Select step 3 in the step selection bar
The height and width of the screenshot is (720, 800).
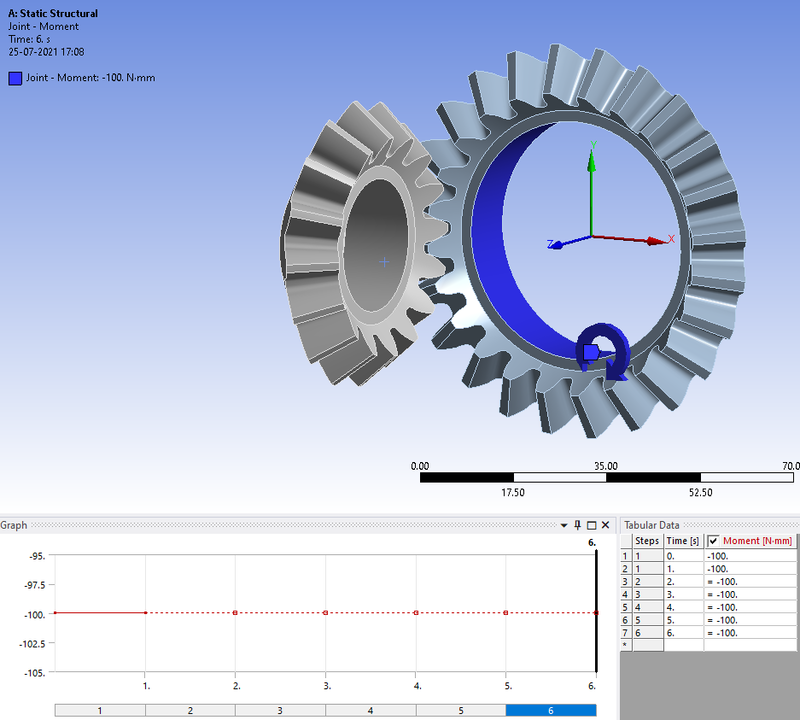pos(281,710)
